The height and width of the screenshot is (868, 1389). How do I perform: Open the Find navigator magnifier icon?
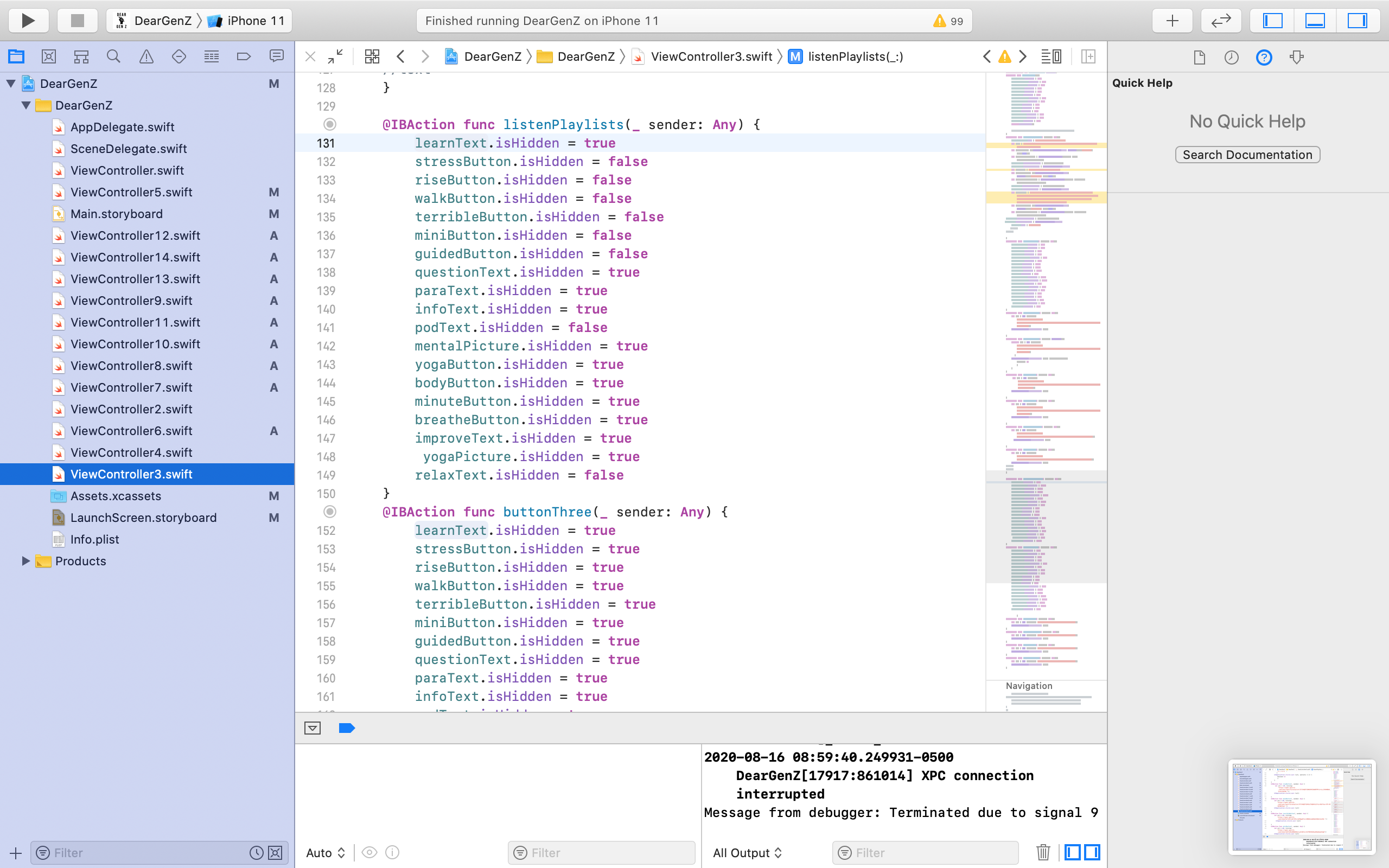(113, 56)
